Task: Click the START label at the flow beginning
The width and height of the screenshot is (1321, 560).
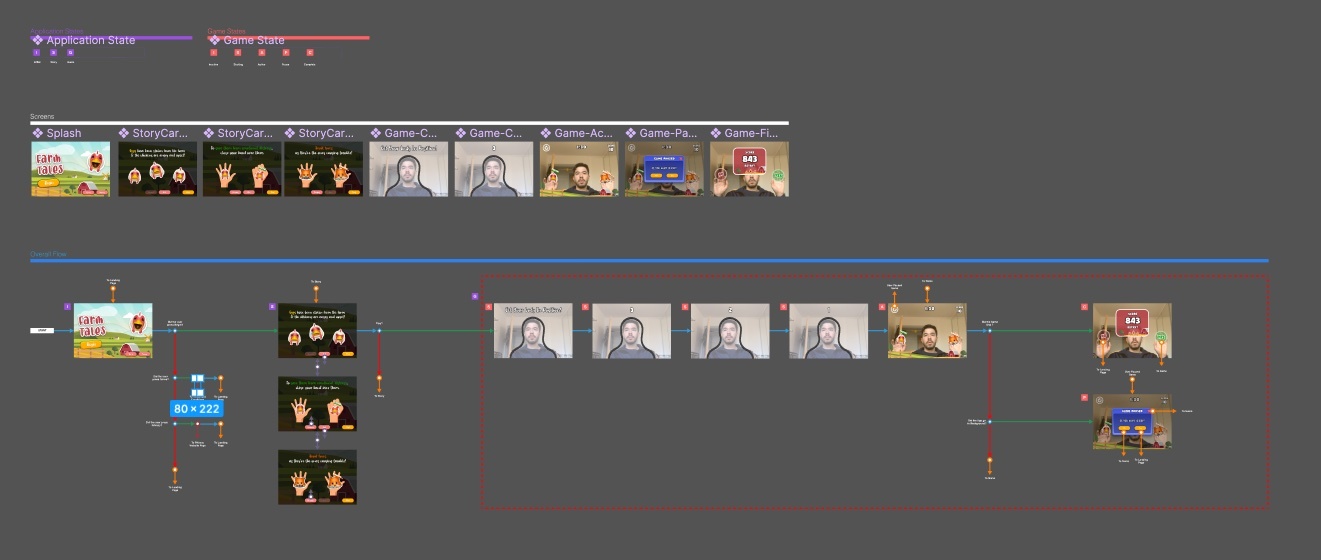Action: click(43, 330)
